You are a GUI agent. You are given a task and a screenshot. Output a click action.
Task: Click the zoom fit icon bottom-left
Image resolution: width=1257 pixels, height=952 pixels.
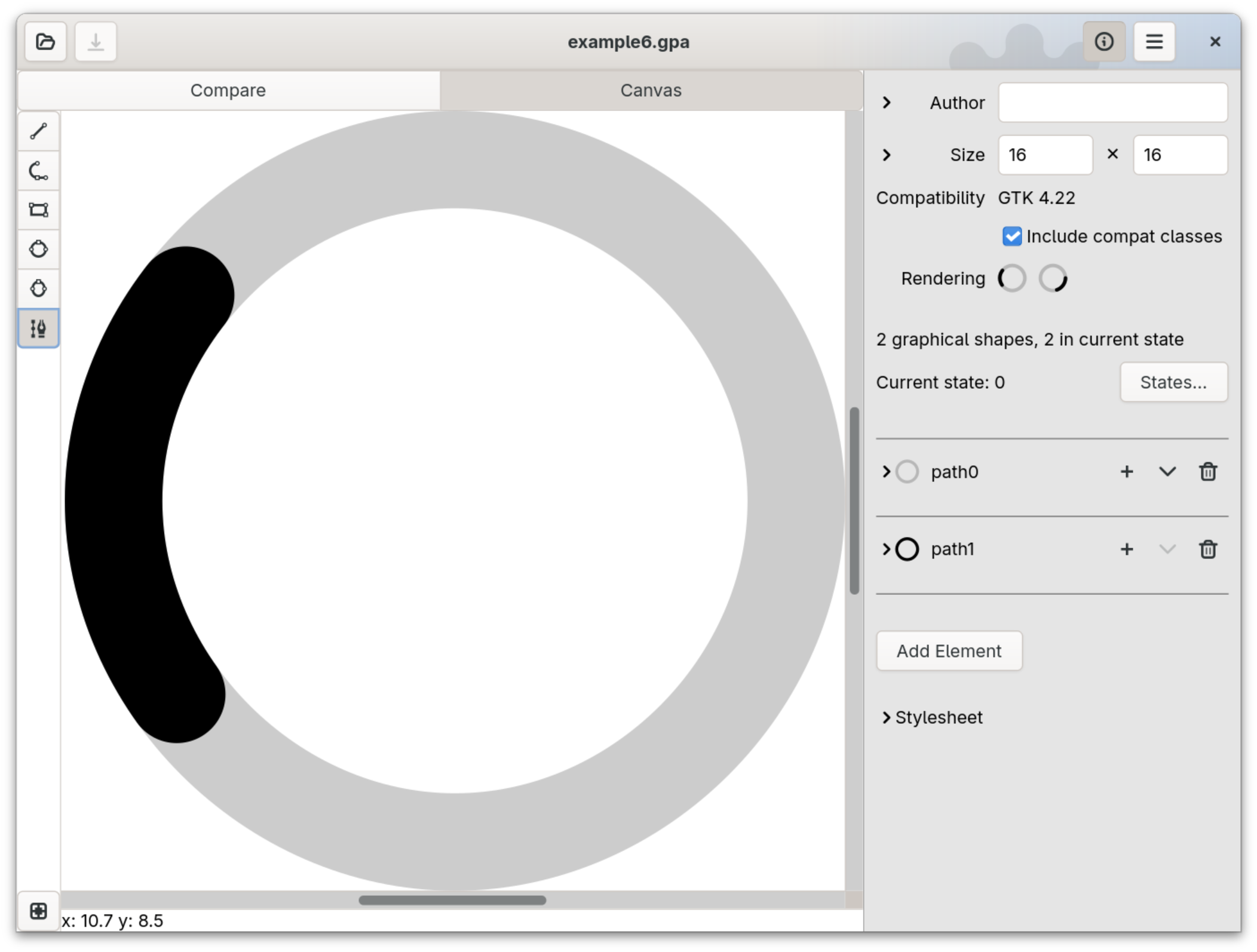(x=39, y=911)
